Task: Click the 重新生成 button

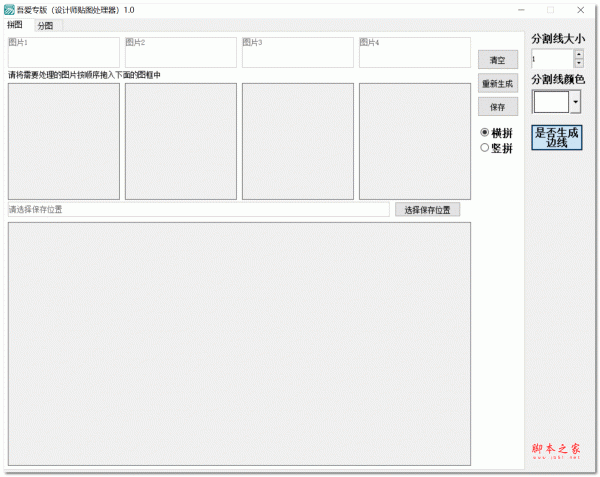Action: click(498, 83)
